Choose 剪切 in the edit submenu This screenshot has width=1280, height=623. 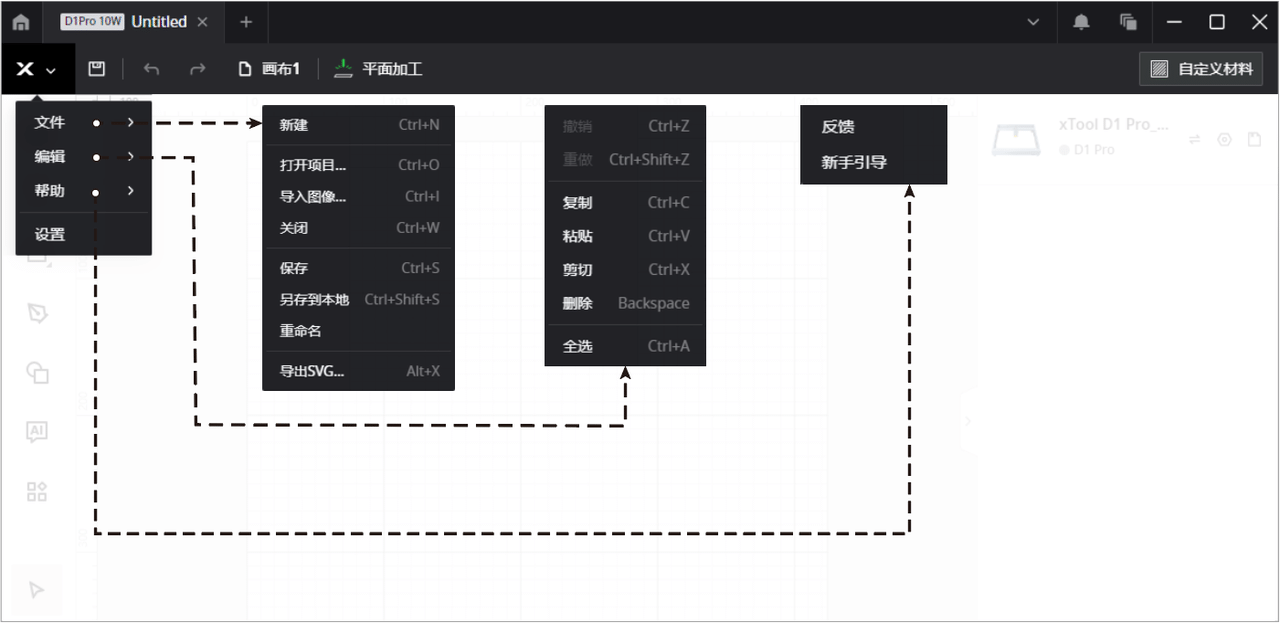(625, 269)
